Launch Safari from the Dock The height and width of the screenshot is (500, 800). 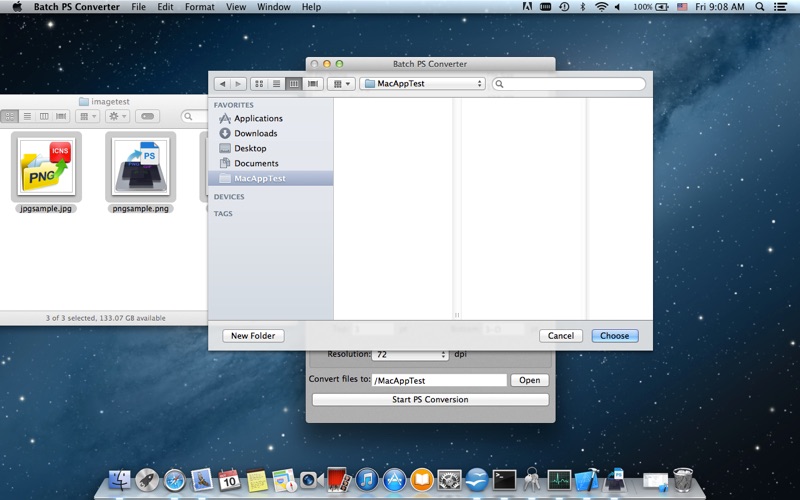click(x=174, y=480)
